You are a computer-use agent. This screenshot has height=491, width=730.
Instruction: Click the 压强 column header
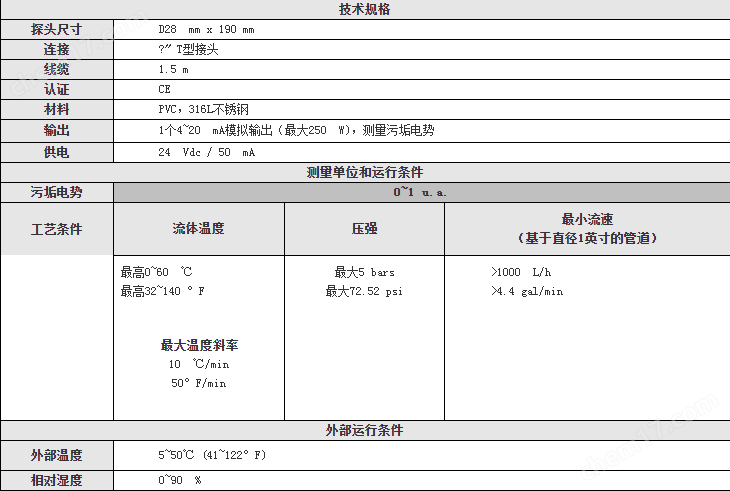point(365,229)
